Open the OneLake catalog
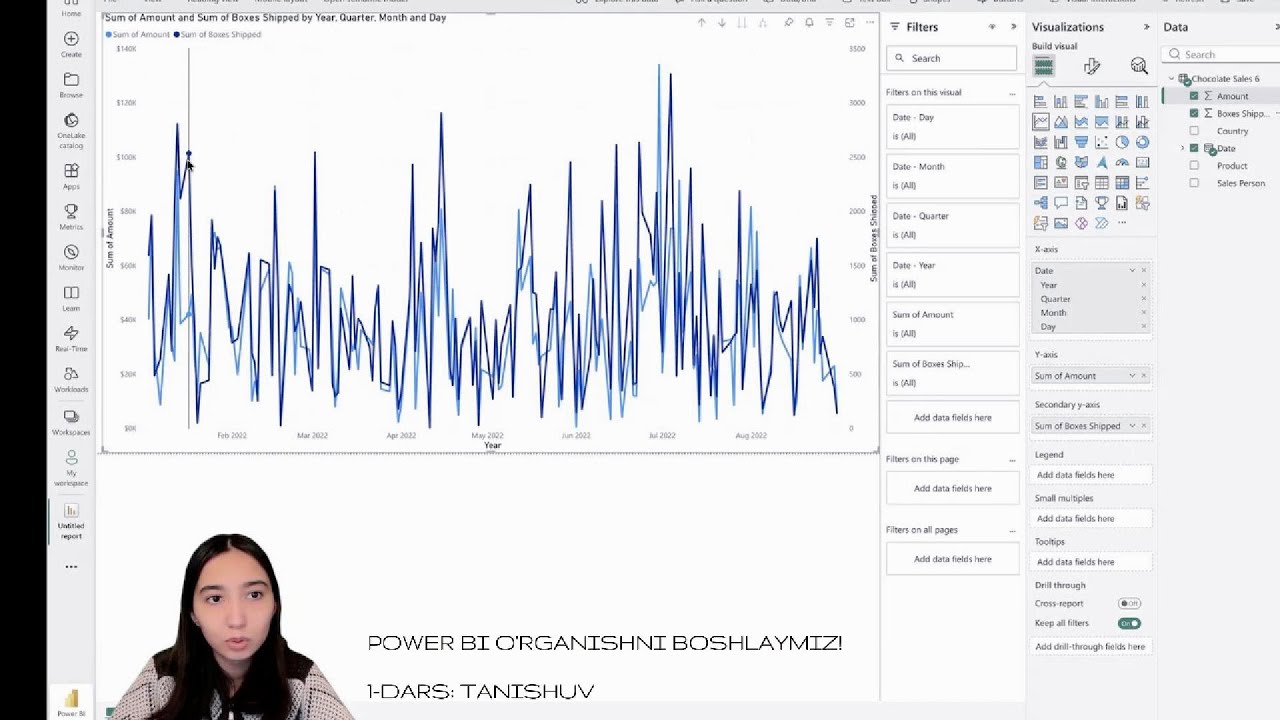The width and height of the screenshot is (1280, 720). click(x=71, y=131)
